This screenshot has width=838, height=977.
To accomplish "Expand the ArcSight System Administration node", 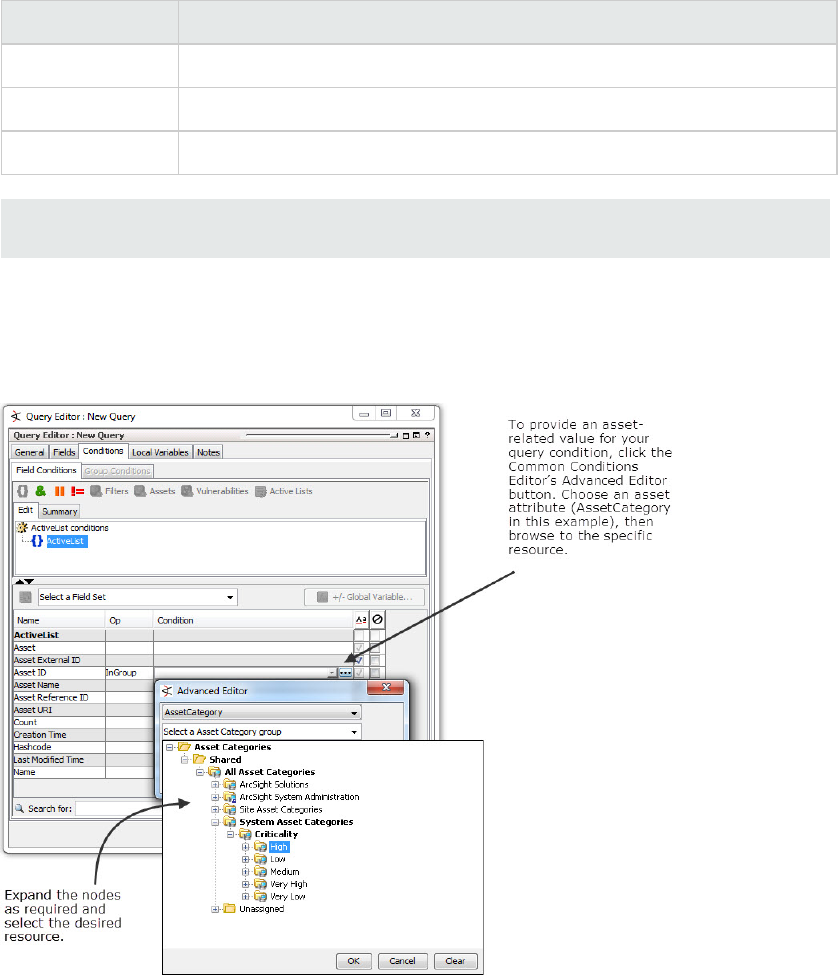I will [x=215, y=797].
